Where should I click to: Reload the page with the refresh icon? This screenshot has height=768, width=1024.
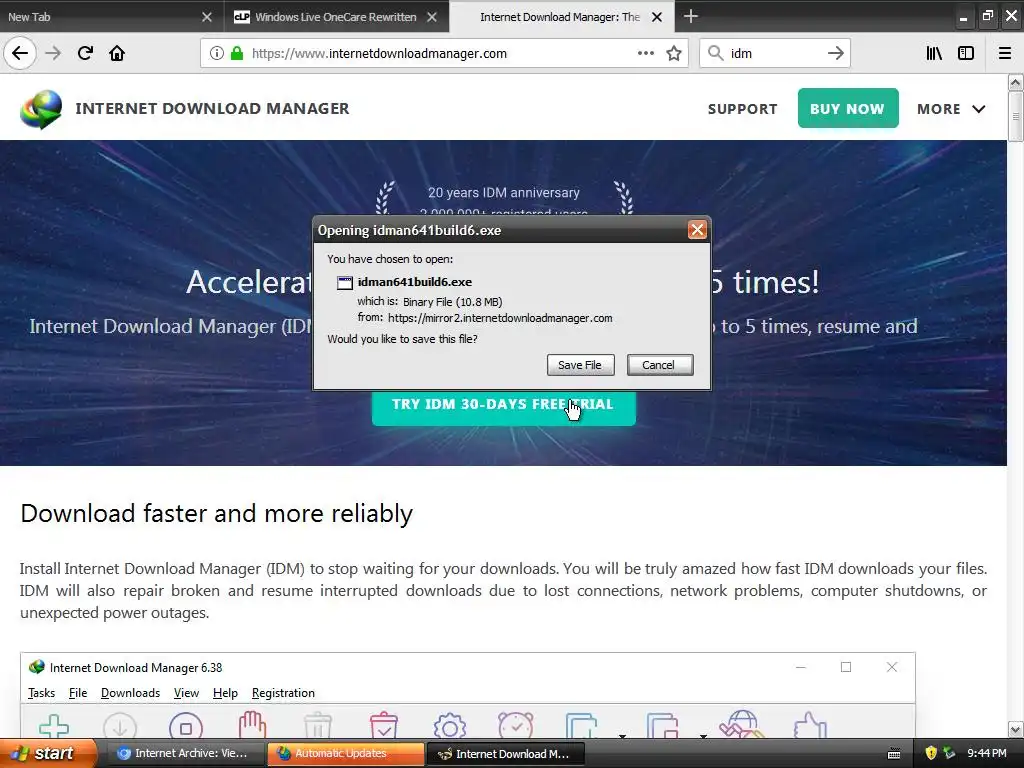pos(86,53)
